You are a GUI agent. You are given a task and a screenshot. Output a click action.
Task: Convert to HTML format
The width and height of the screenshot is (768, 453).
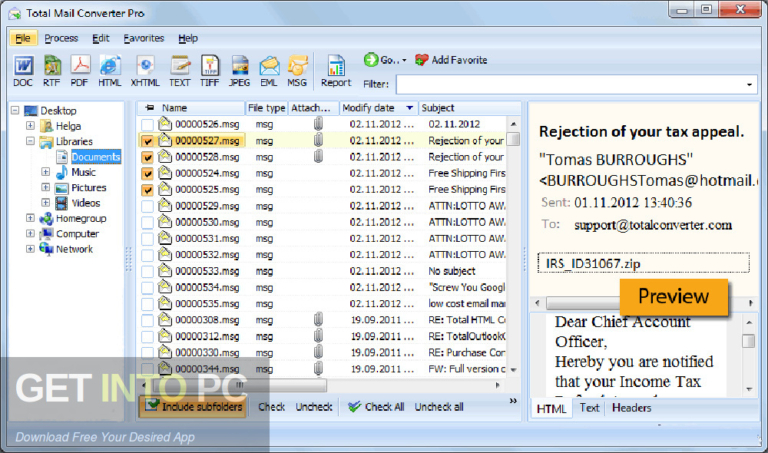110,71
